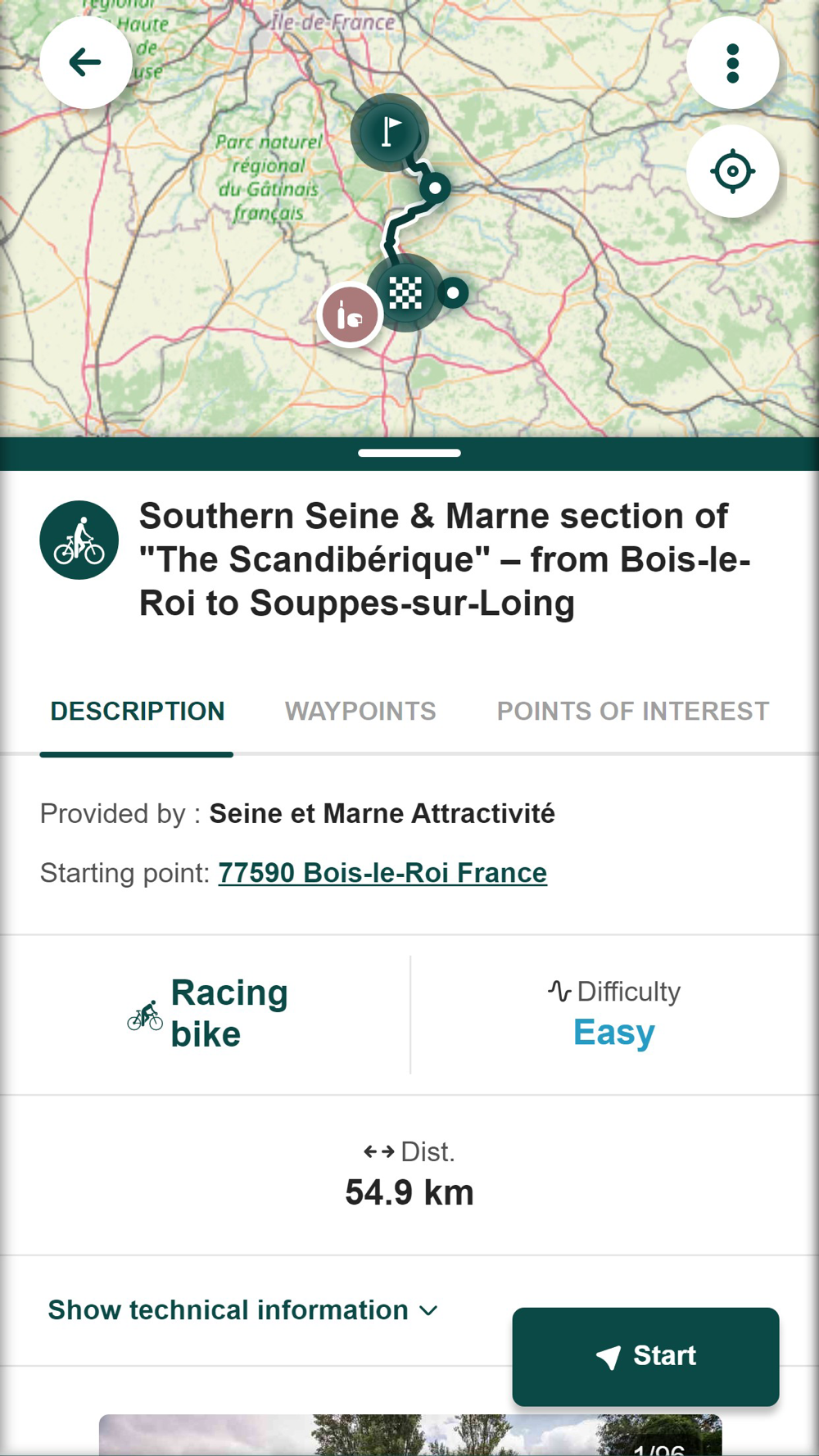The width and height of the screenshot is (819, 1456).
Task: Tap the cycling route type icon
Action: coord(79,540)
